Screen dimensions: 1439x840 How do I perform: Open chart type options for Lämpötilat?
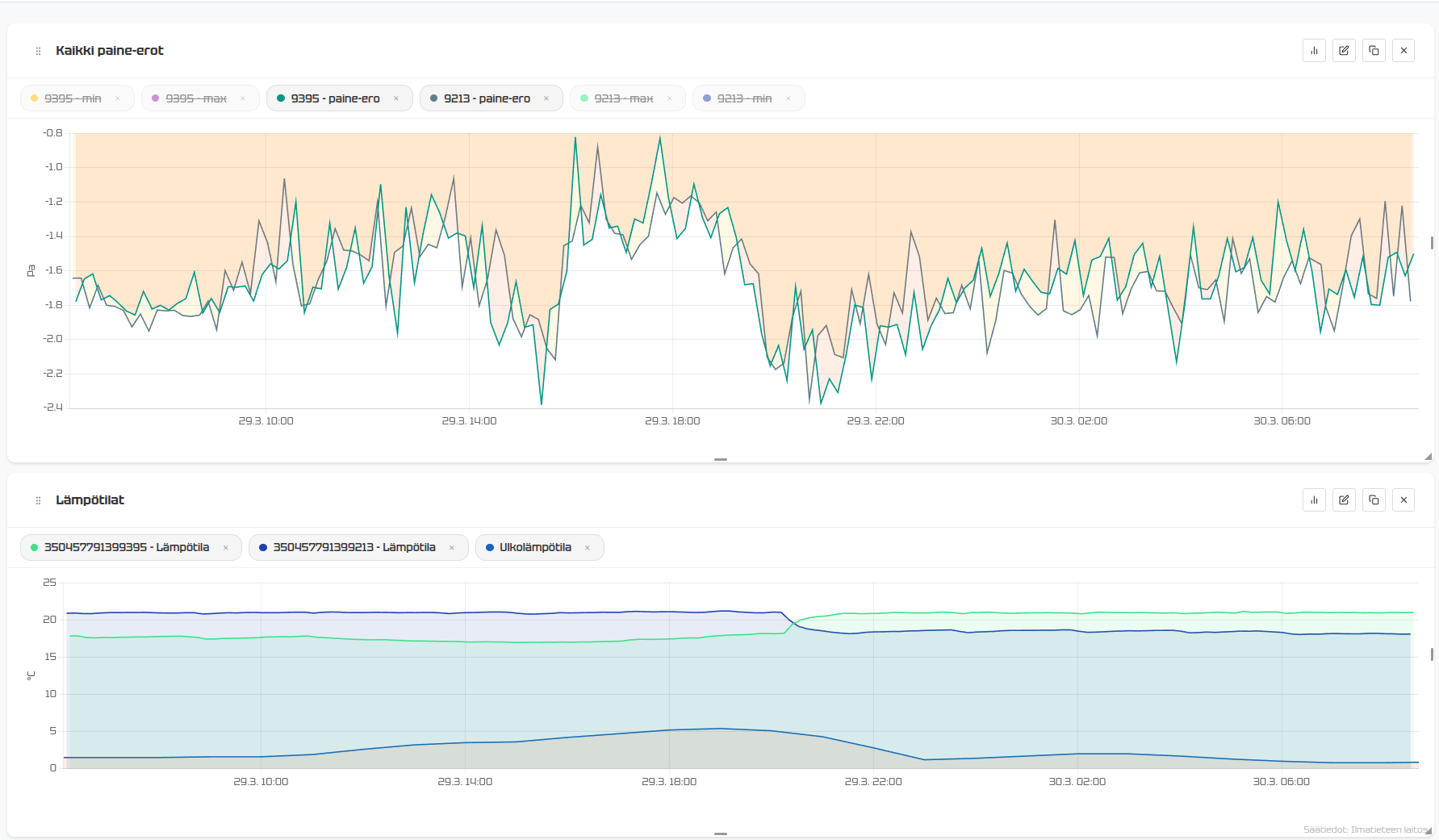click(x=1314, y=499)
